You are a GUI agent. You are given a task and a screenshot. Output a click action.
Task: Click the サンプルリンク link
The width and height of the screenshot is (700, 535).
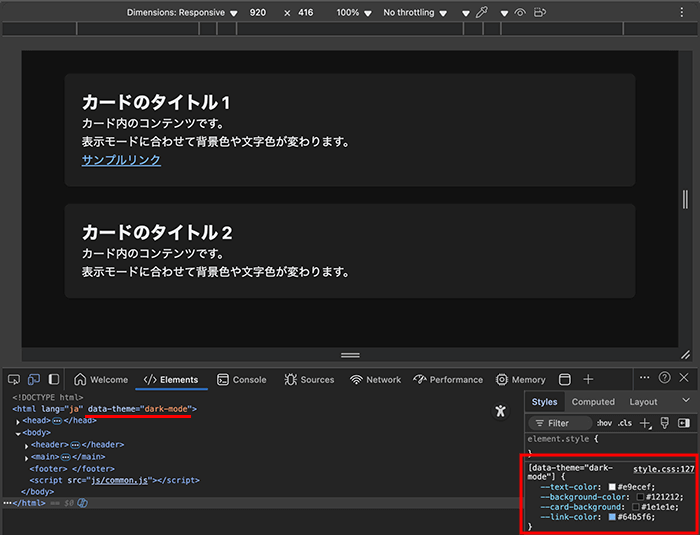pyautogui.click(x=121, y=160)
